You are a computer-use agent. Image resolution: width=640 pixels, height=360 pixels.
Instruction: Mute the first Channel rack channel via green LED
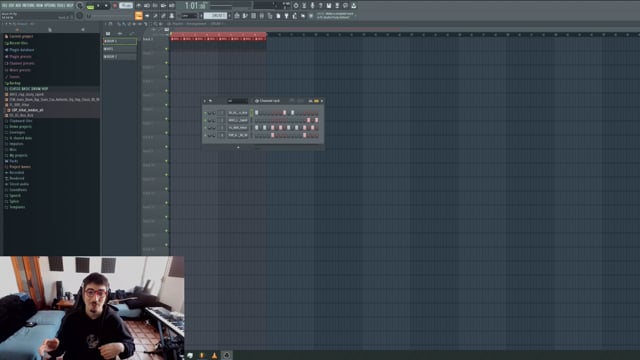[205, 113]
